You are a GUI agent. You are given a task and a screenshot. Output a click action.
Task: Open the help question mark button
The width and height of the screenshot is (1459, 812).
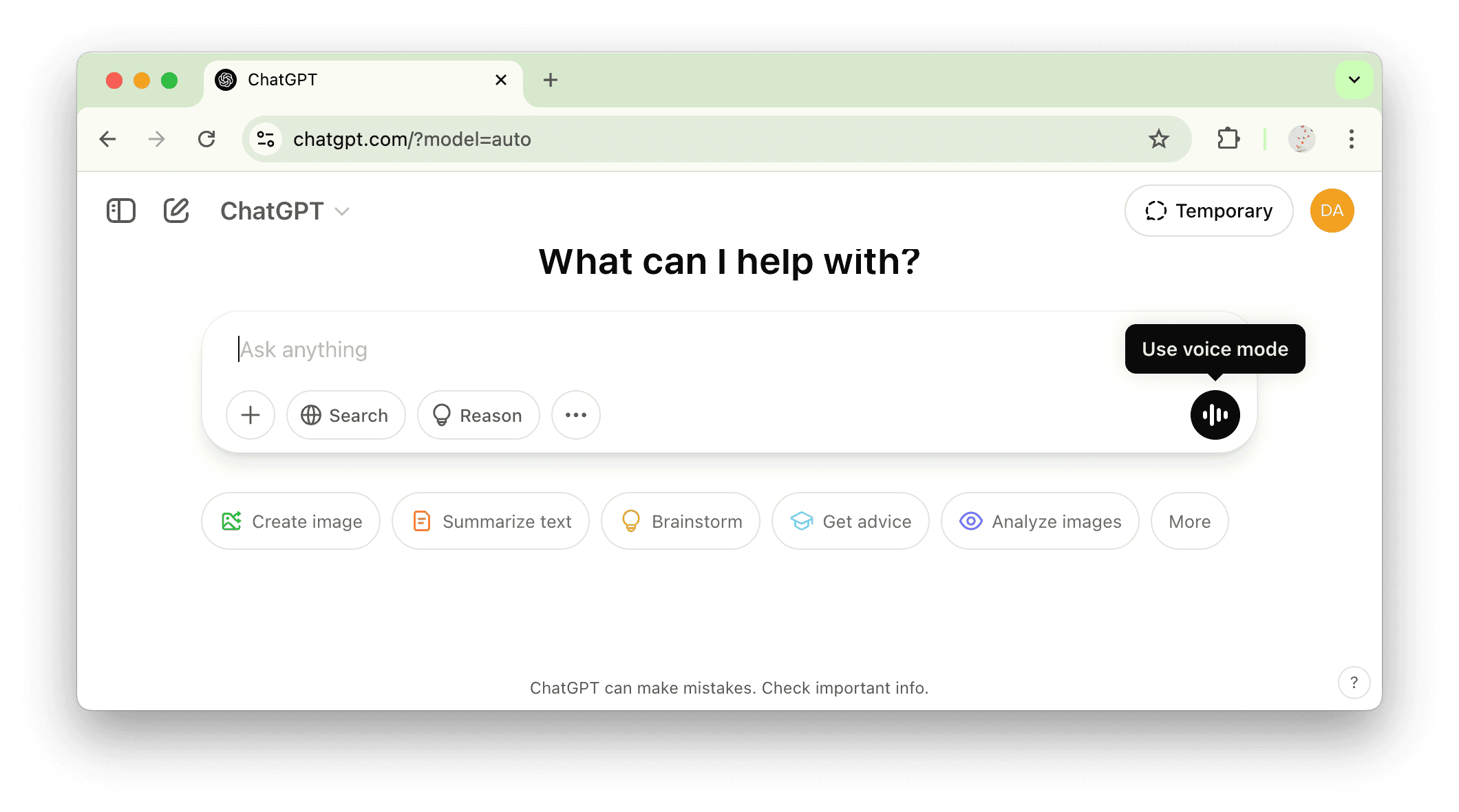[x=1354, y=683]
